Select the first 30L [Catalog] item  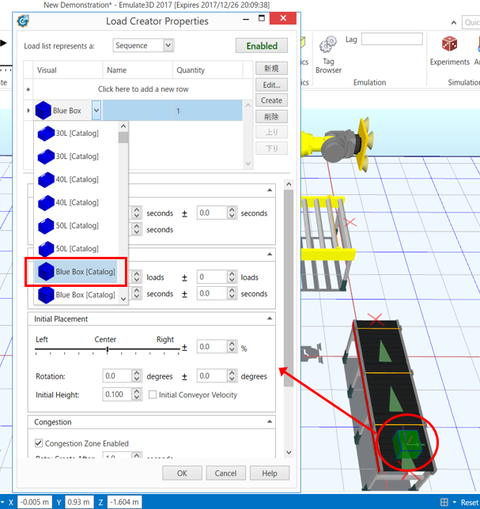click(76, 133)
